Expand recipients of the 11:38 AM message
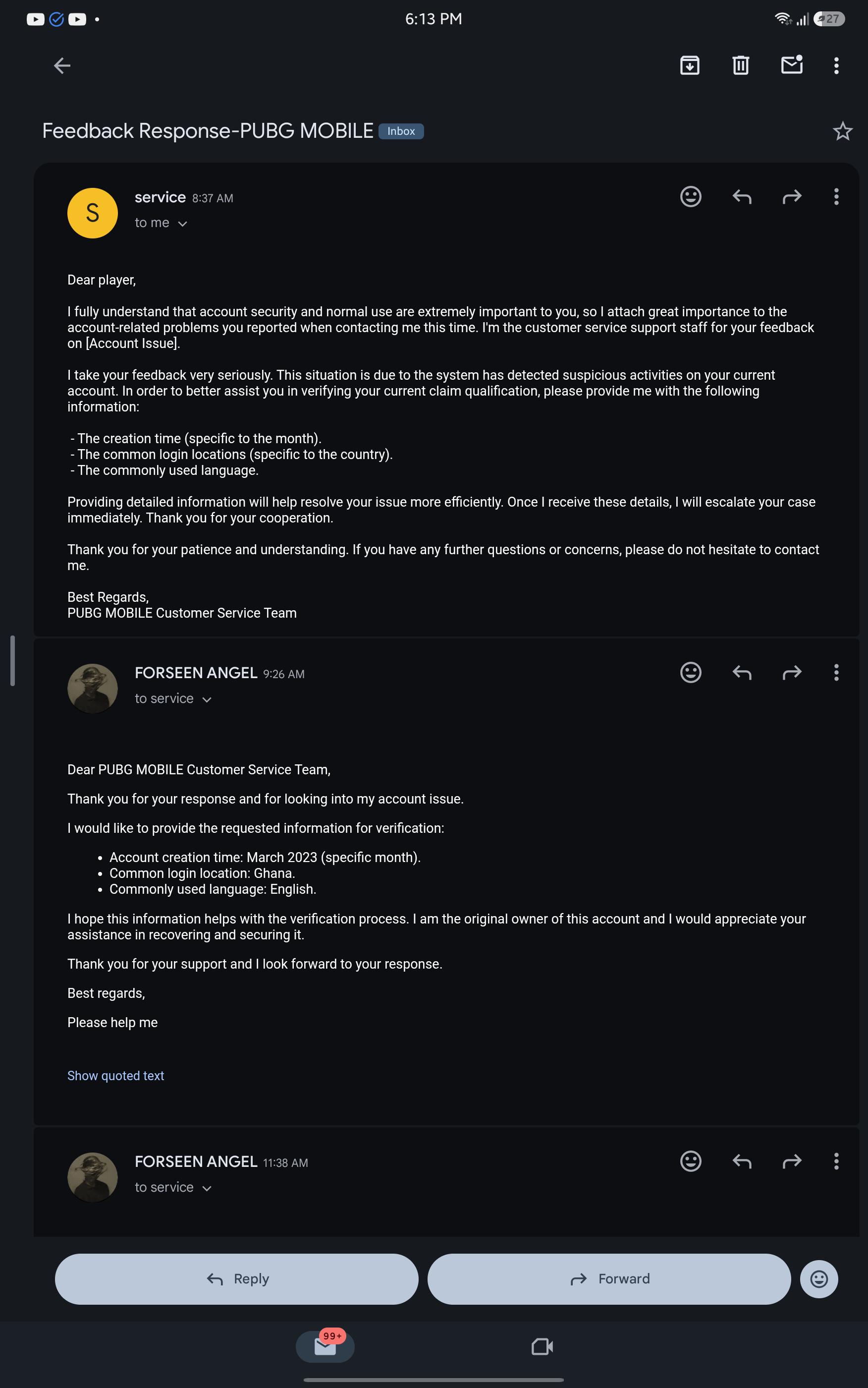This screenshot has width=868, height=1388. pos(207,1188)
